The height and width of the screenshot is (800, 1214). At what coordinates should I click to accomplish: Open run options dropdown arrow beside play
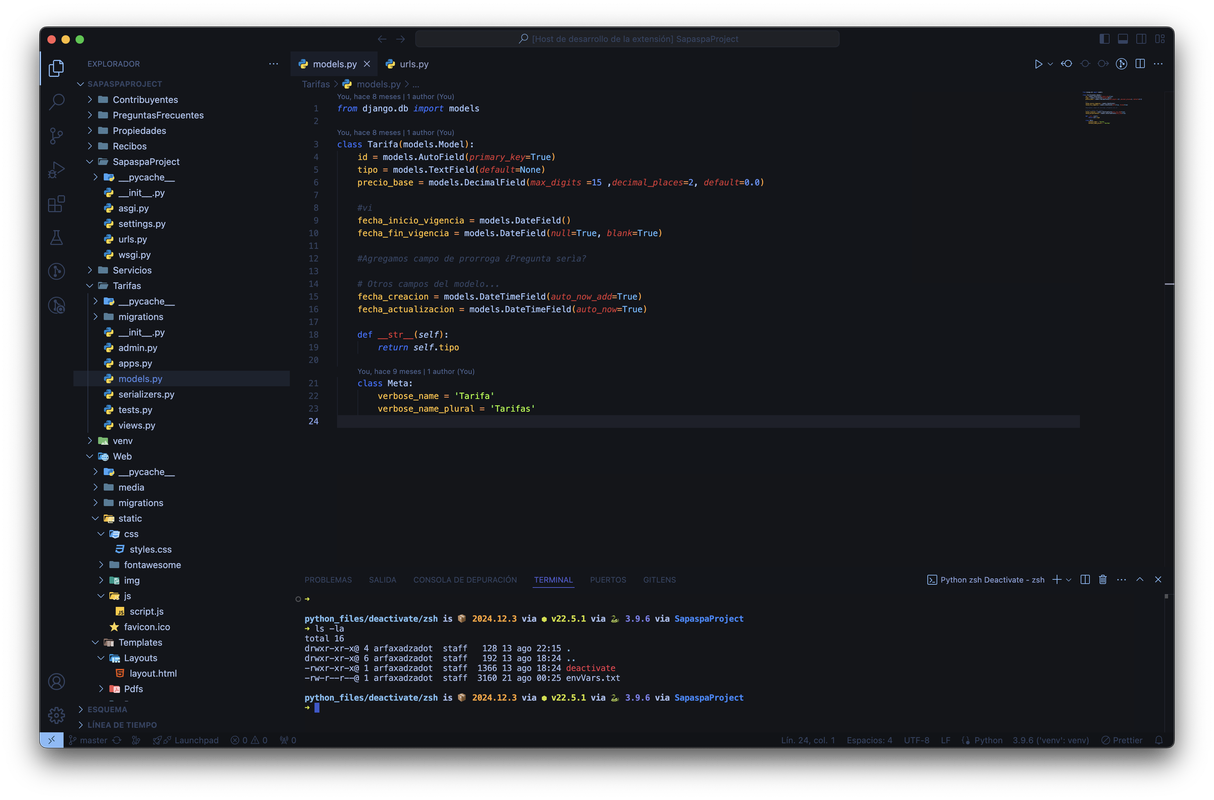1050,64
